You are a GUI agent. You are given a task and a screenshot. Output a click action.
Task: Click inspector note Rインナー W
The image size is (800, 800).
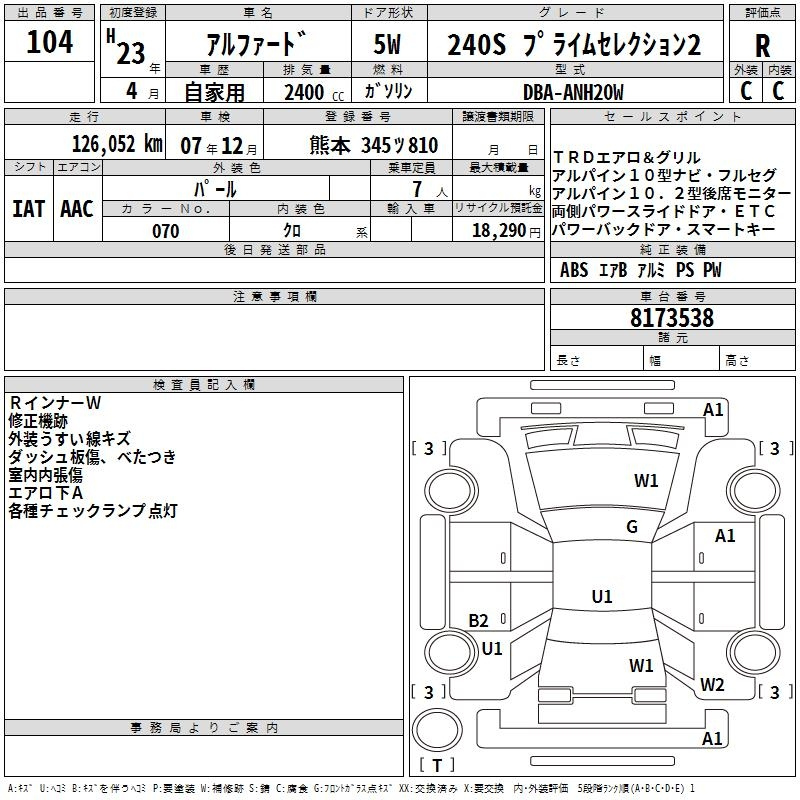pyautogui.click(x=55, y=403)
